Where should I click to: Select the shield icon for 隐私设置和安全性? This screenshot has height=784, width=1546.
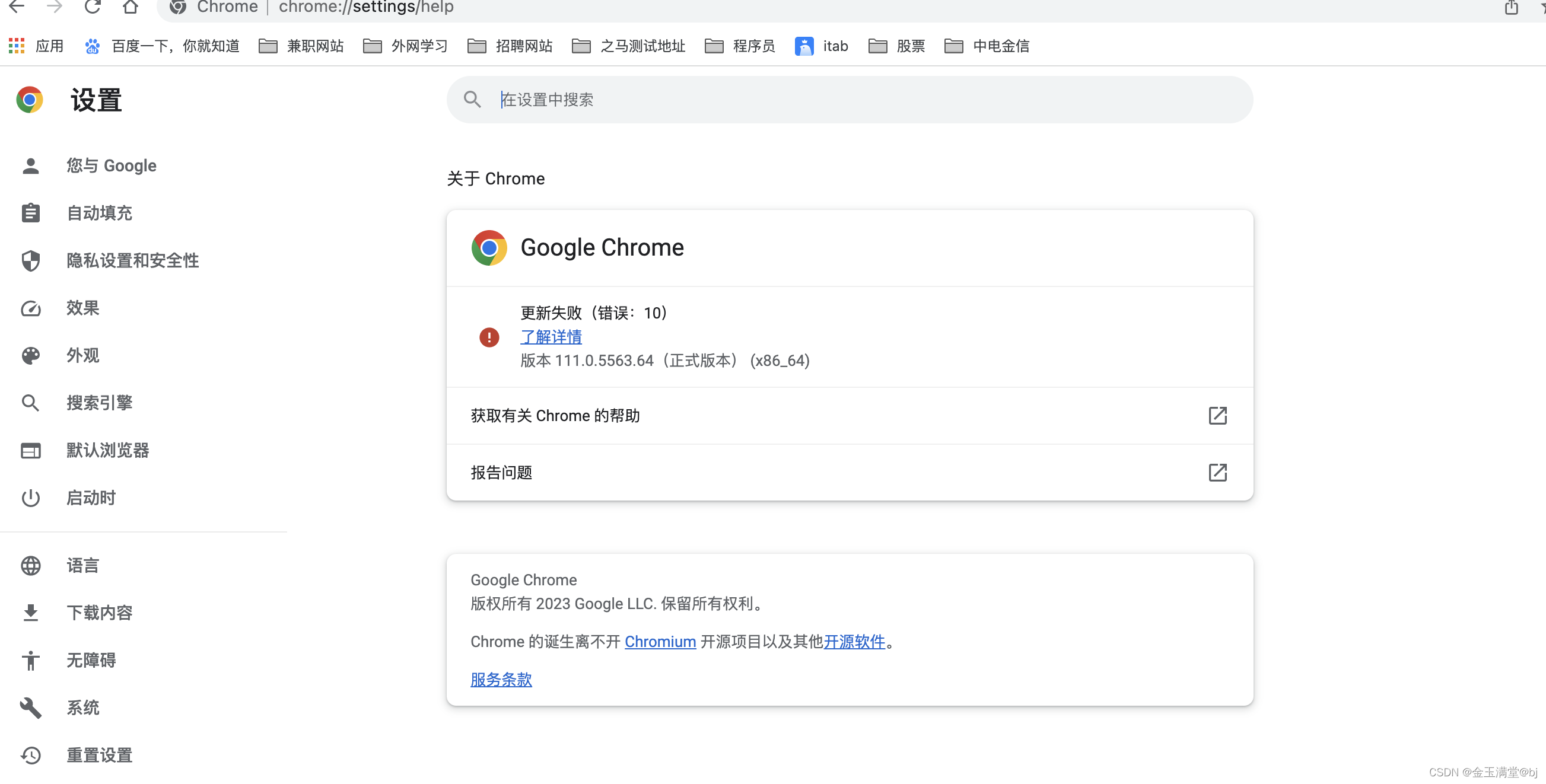31,260
